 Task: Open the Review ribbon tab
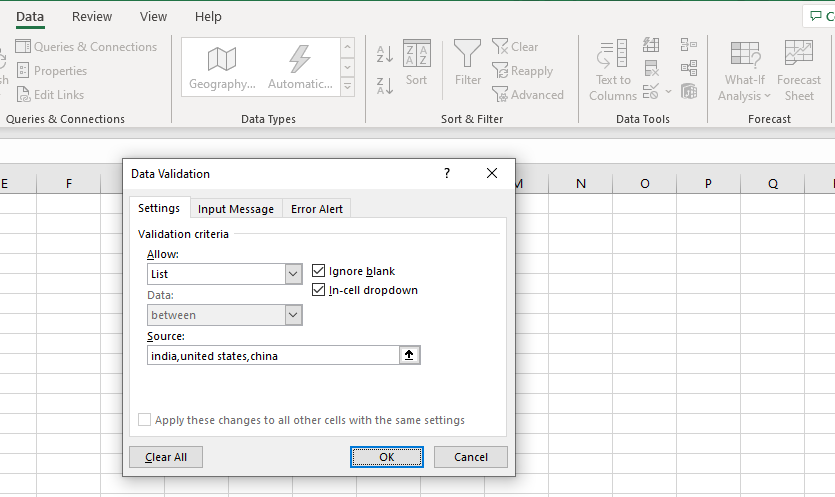point(92,17)
